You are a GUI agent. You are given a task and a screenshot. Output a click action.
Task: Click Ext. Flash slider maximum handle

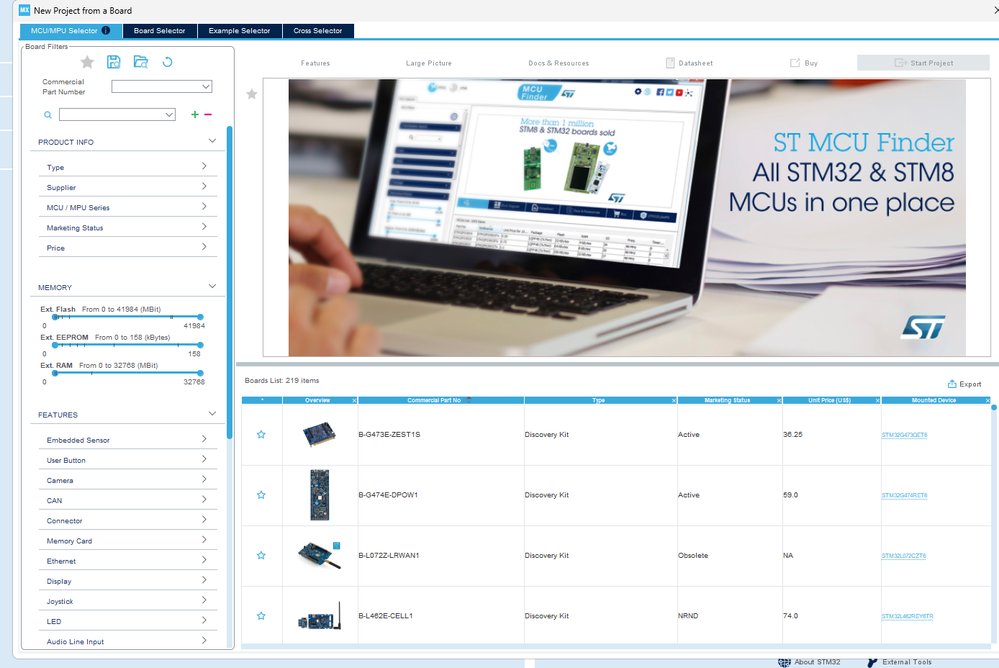point(200,317)
